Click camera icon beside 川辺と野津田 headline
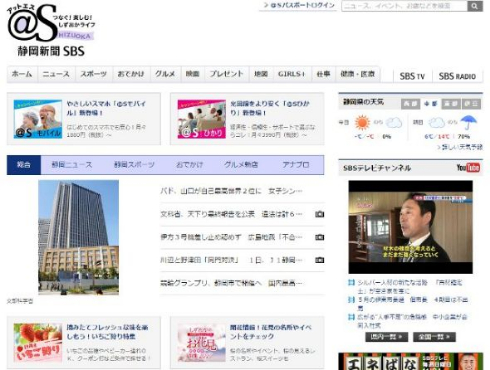 pyautogui.click(x=320, y=260)
